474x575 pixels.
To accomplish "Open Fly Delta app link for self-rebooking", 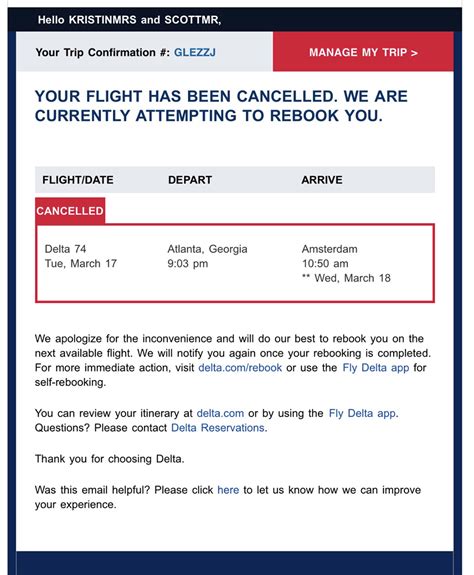I will (376, 367).
